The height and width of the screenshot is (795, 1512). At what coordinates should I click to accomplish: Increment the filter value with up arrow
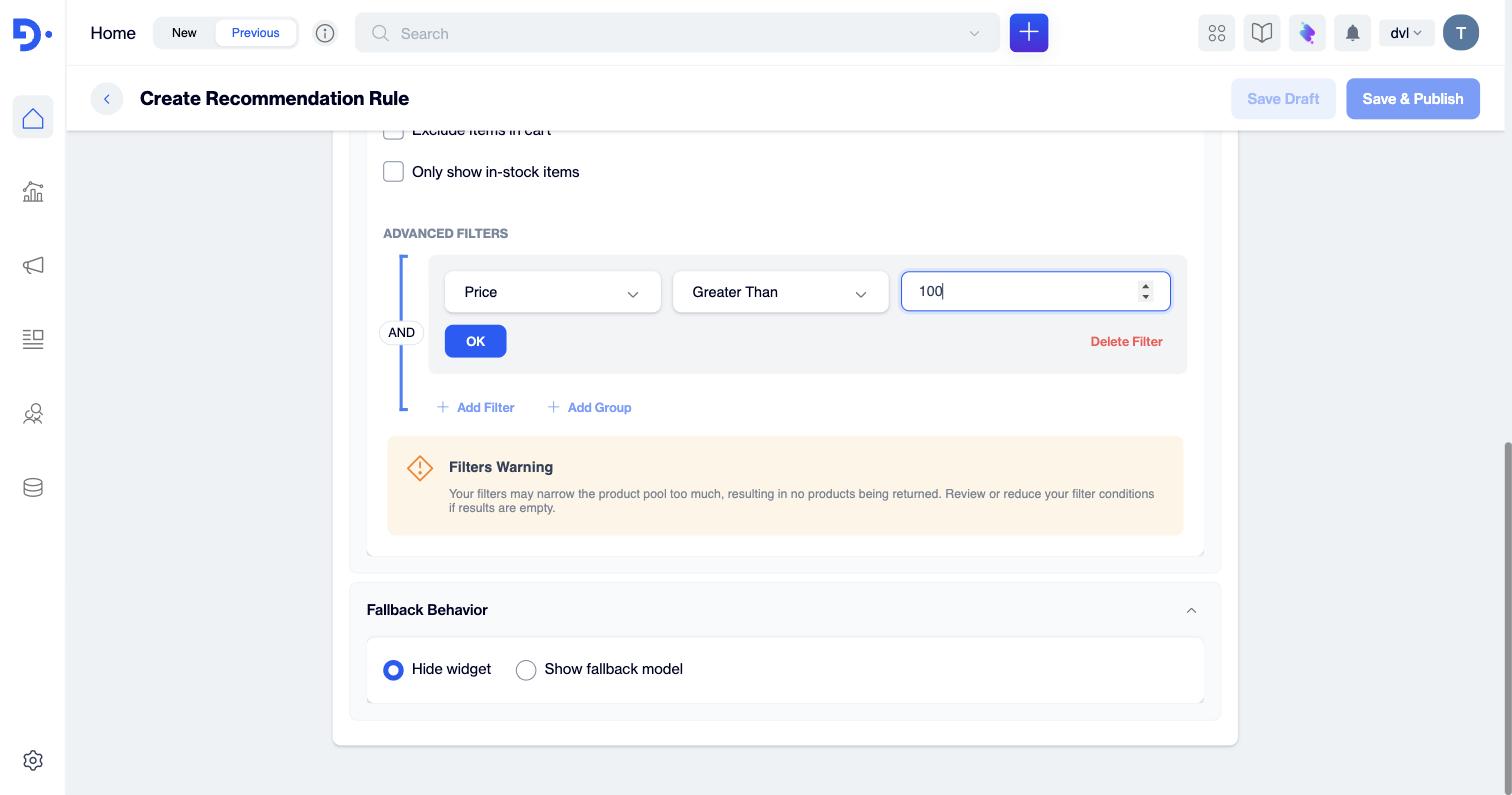(x=1146, y=286)
